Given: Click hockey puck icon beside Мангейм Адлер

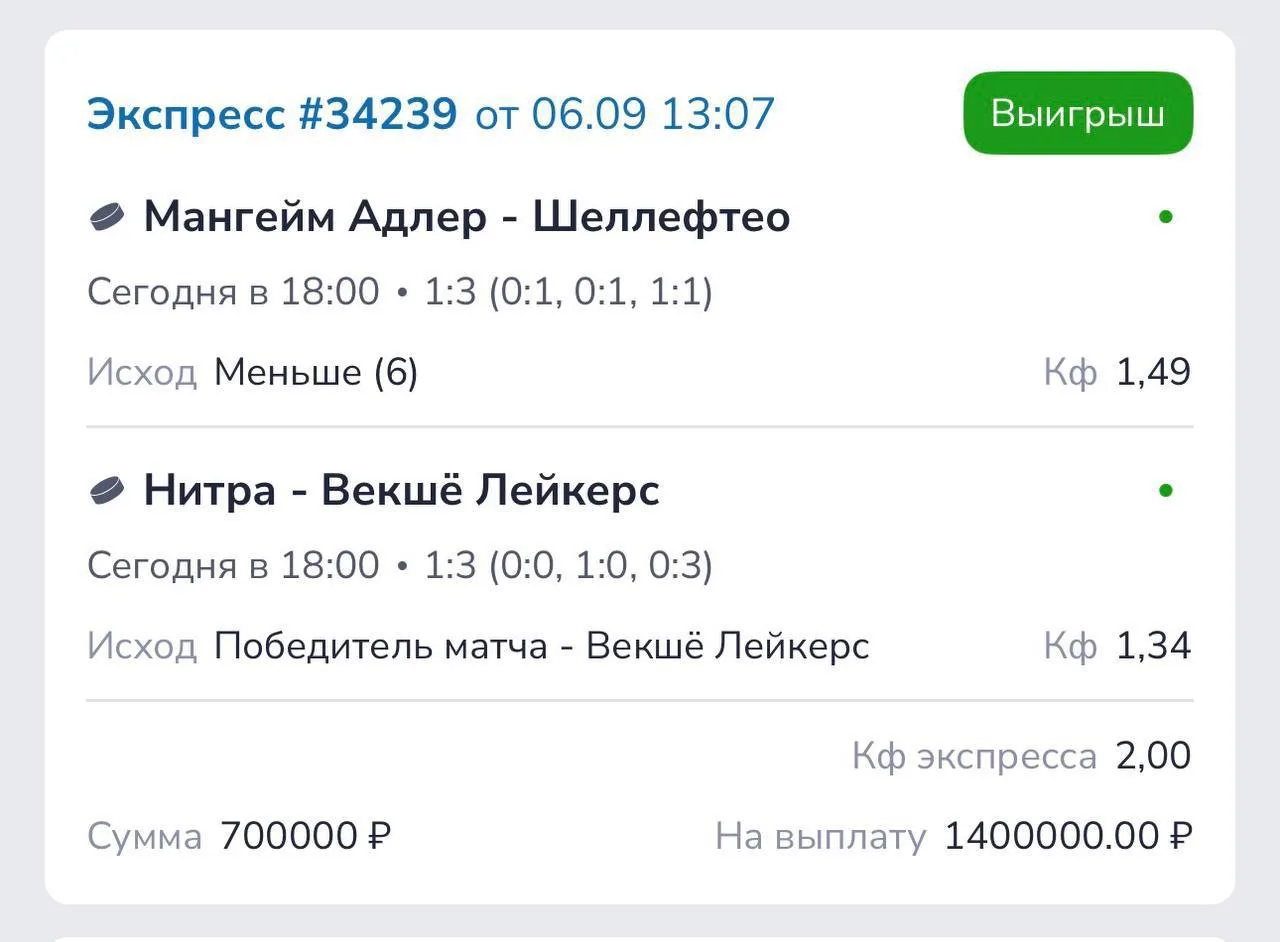Looking at the screenshot, I should click(107, 217).
